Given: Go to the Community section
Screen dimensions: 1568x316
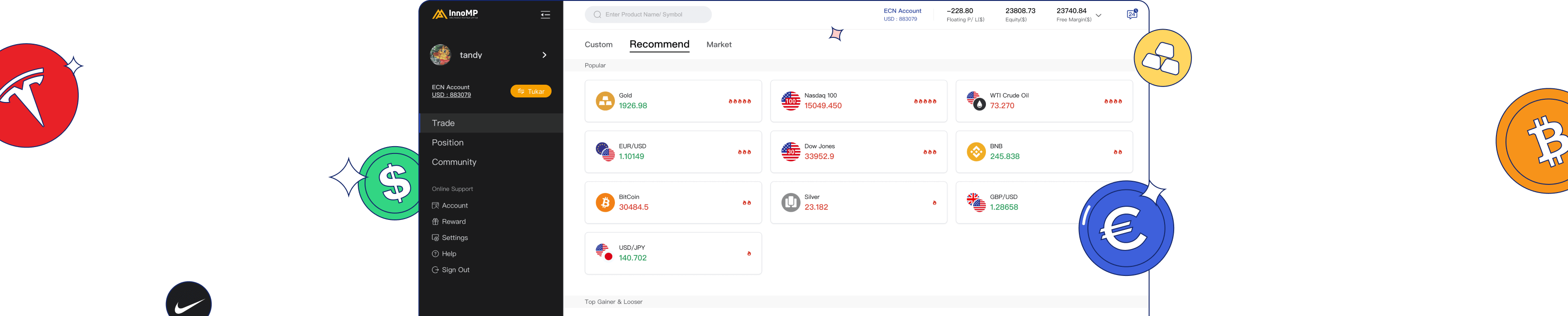Looking at the screenshot, I should [x=454, y=162].
